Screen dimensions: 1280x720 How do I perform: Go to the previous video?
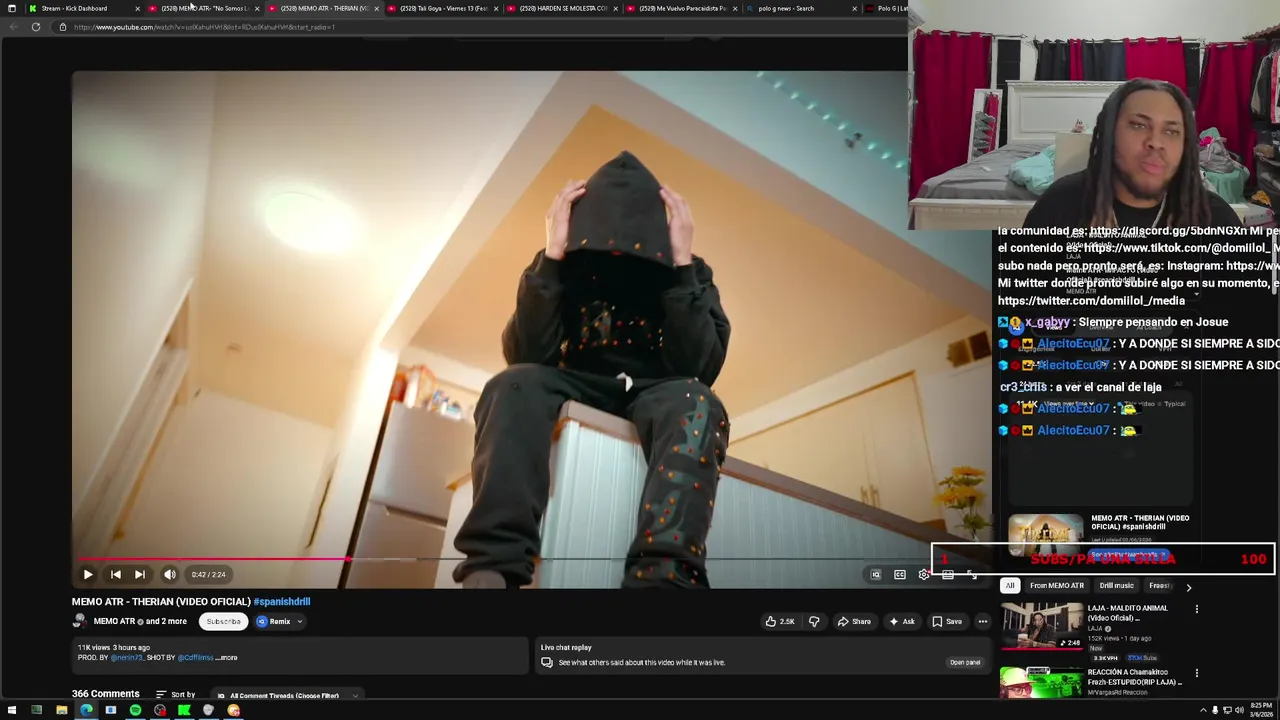click(x=115, y=574)
